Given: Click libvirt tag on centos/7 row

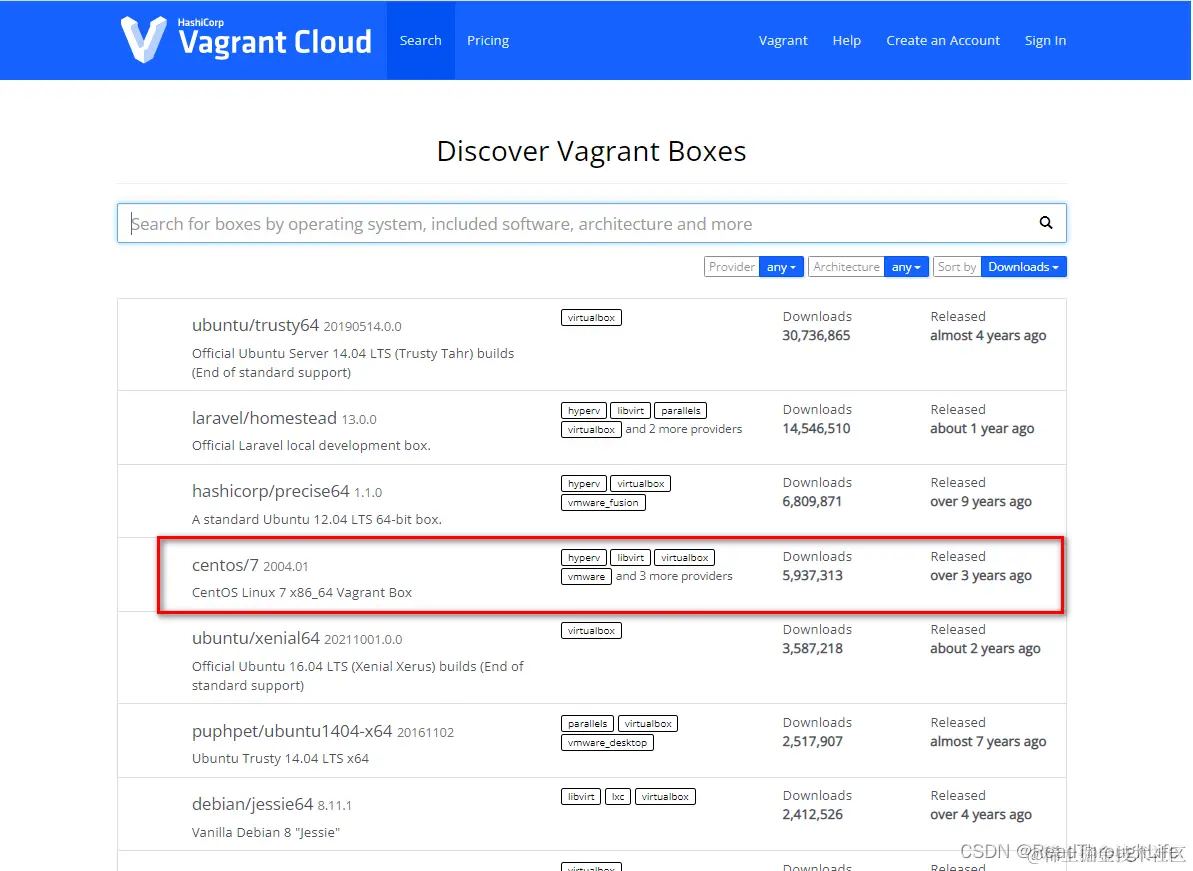Looking at the screenshot, I should pyautogui.click(x=631, y=558).
